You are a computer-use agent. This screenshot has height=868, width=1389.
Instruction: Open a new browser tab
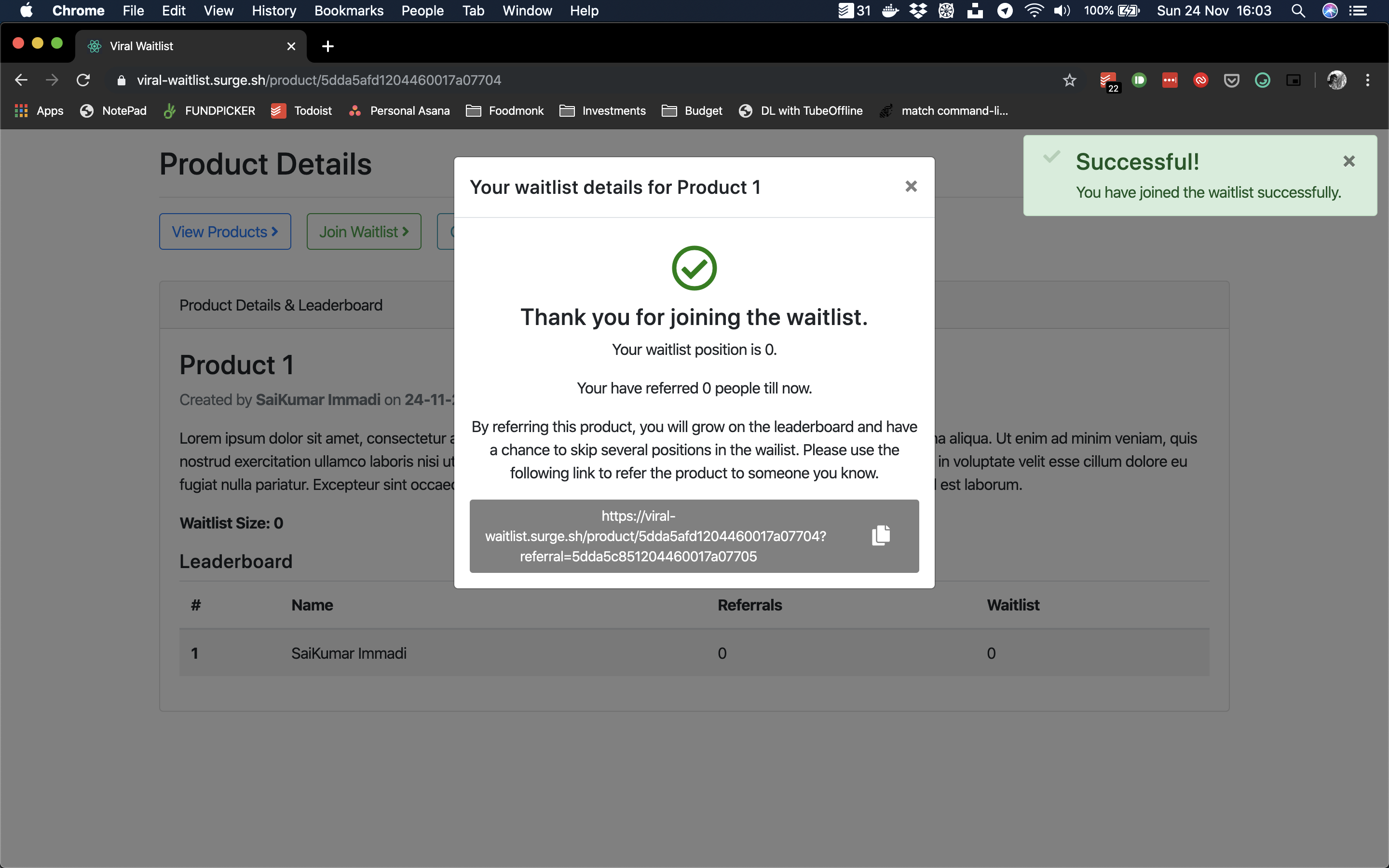(x=328, y=46)
